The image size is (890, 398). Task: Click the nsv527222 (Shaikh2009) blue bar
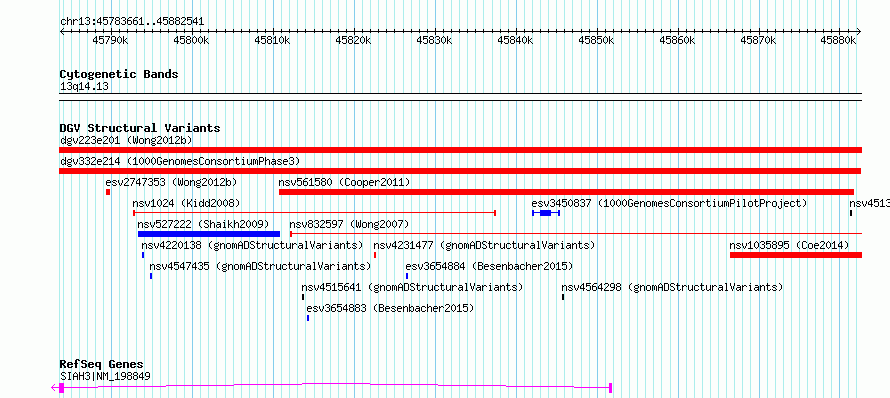tap(209, 234)
